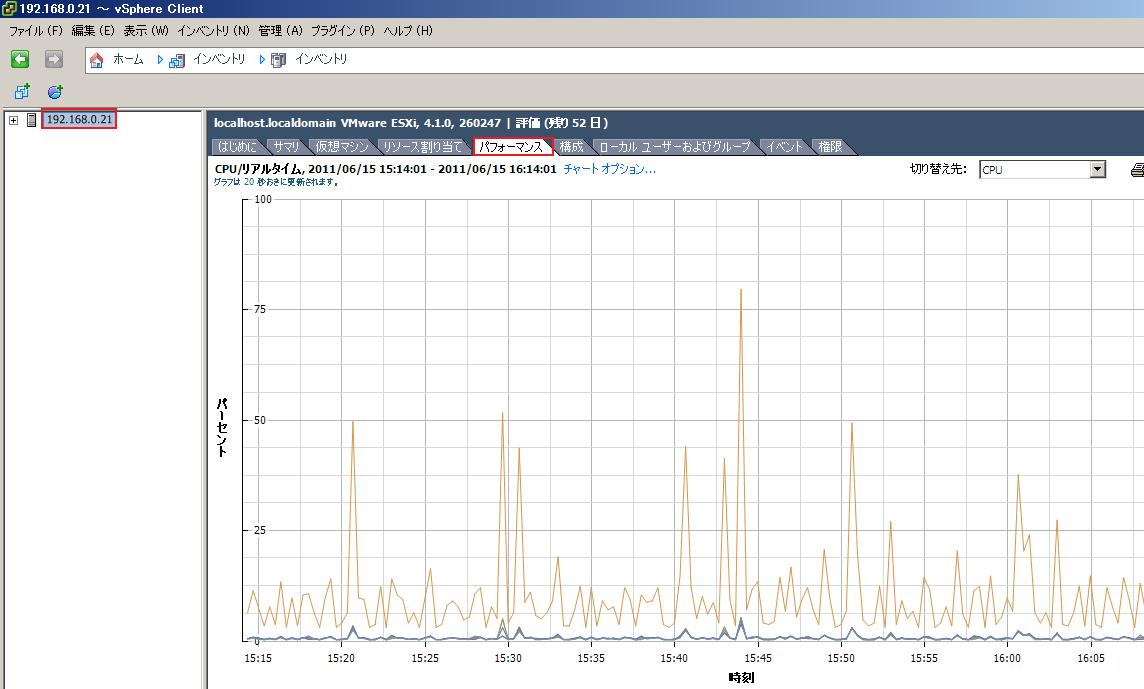The width and height of the screenshot is (1144, 689).
Task: Switch to ローカル ユーザーおよびグループ tab
Action: 674,147
